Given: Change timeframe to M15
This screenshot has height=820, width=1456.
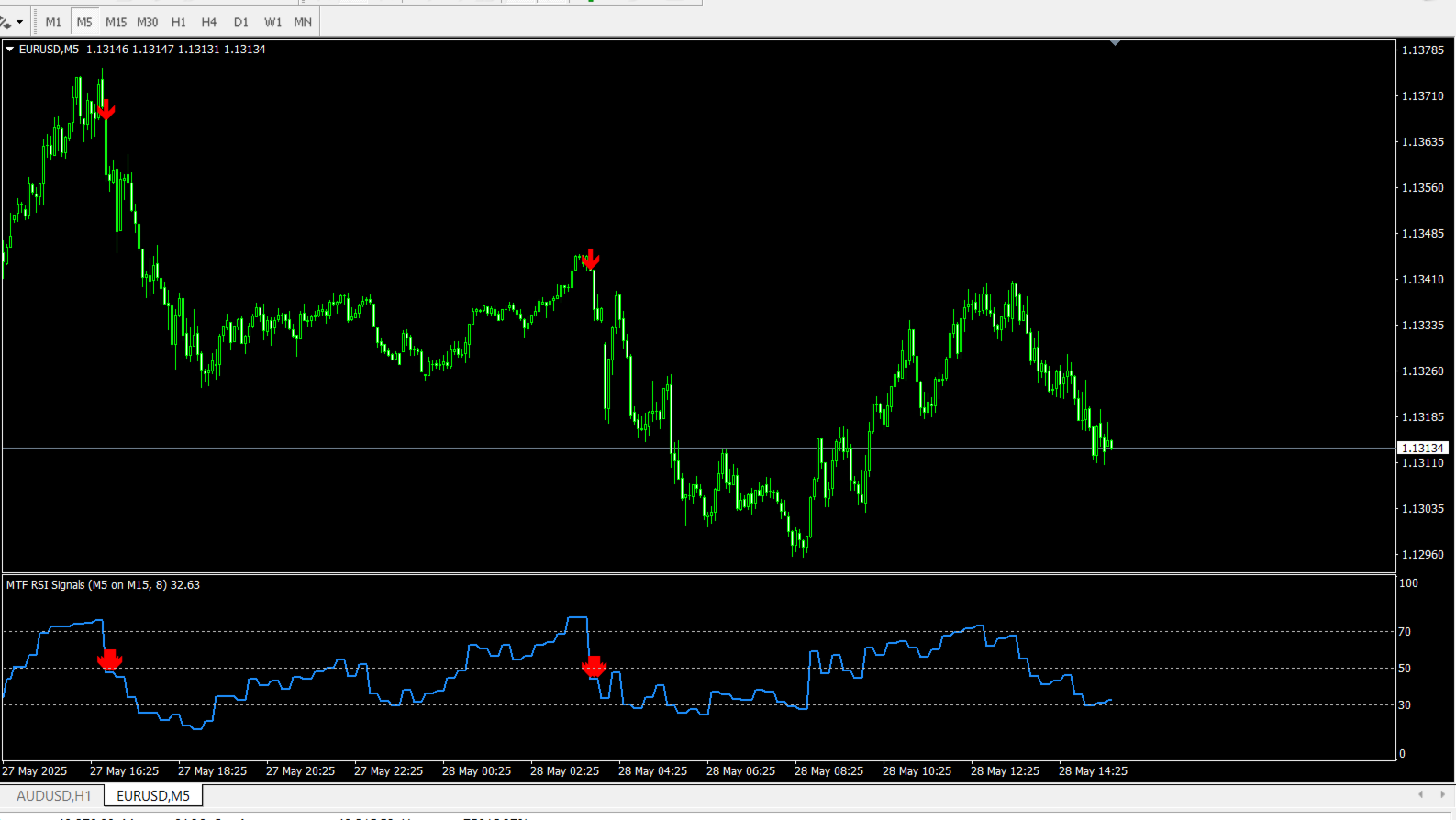Looking at the screenshot, I should click(x=116, y=22).
